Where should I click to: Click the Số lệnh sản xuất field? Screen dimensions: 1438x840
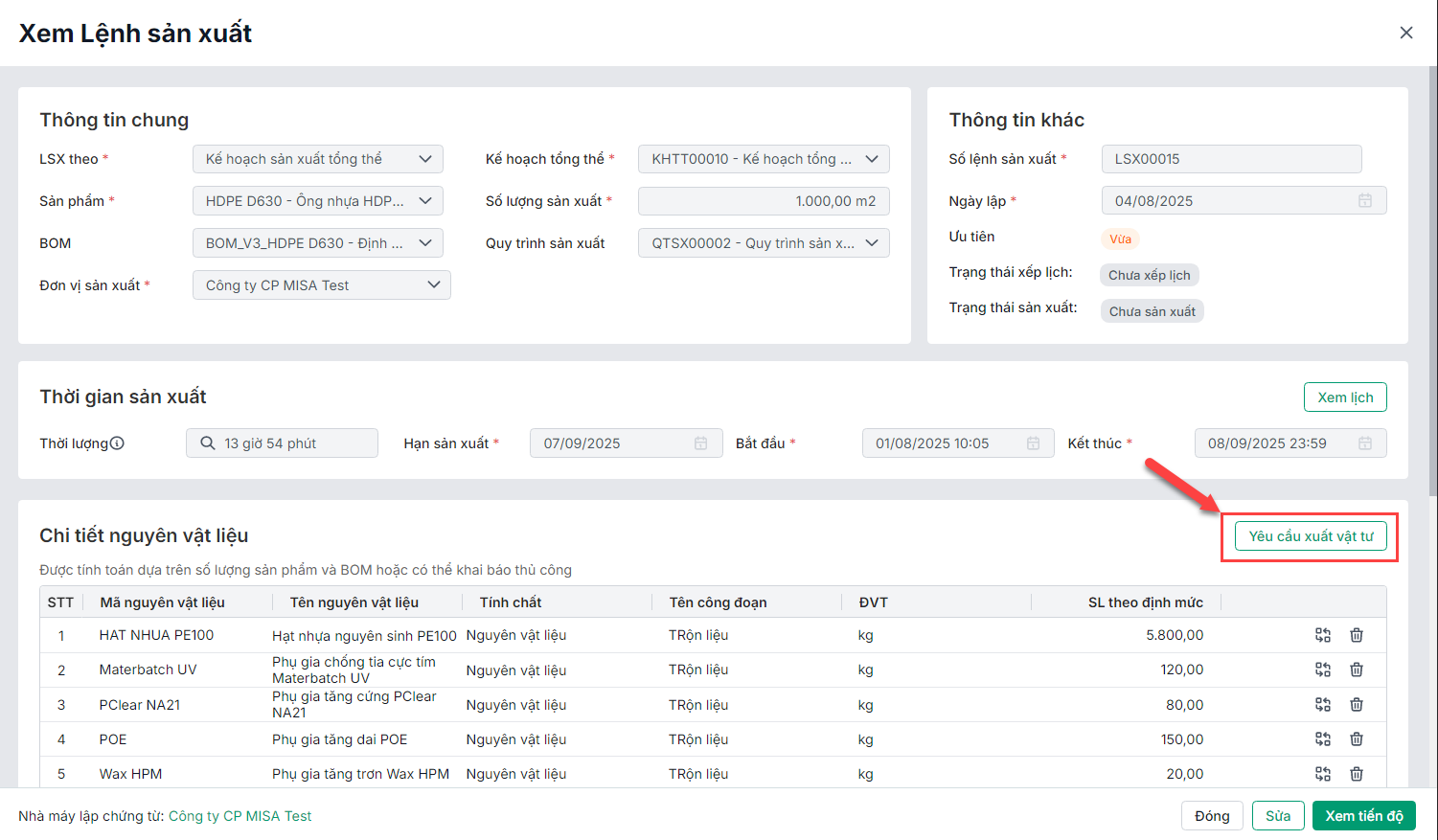point(1231,159)
